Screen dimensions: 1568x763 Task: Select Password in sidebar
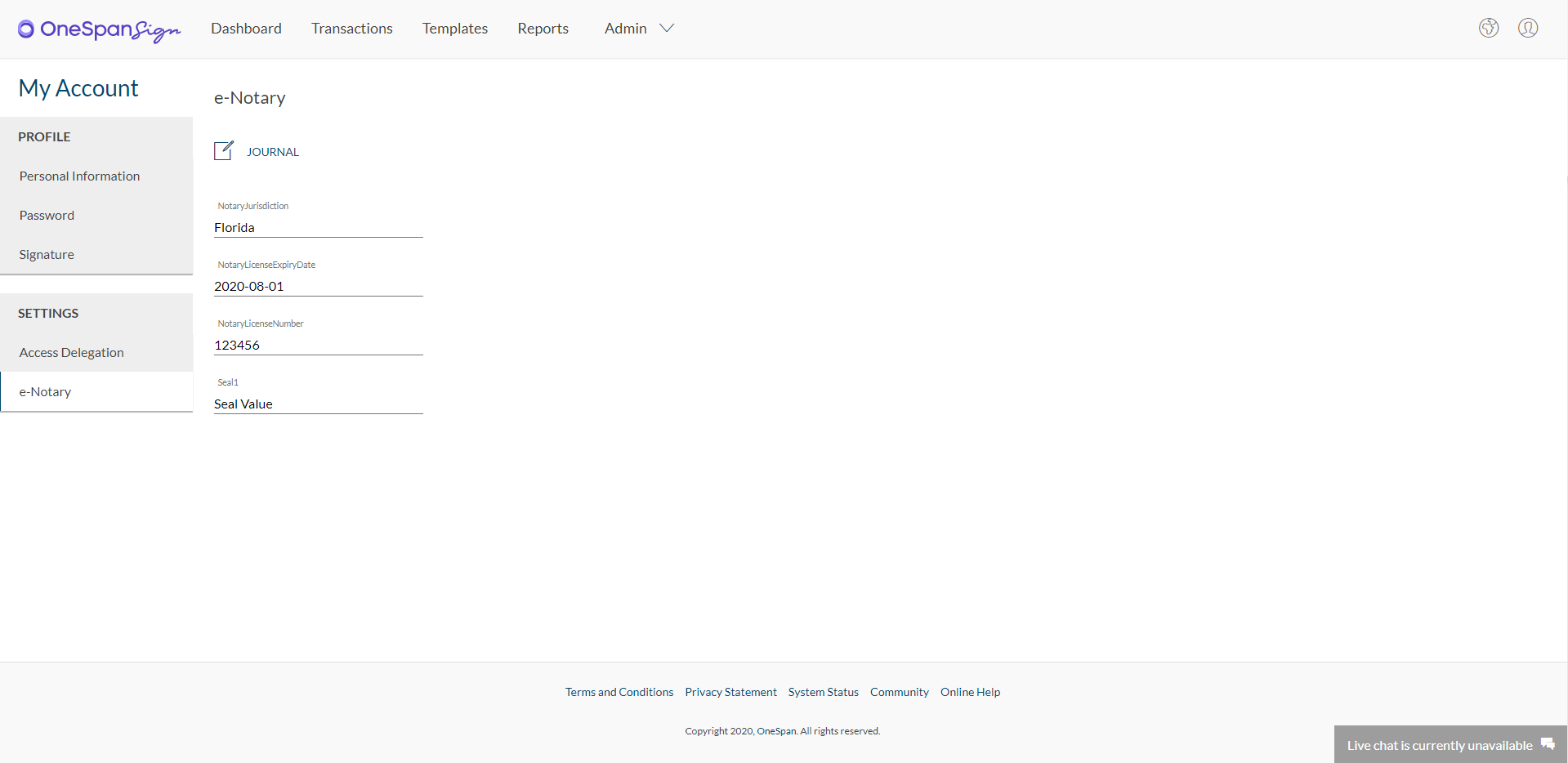96,215
